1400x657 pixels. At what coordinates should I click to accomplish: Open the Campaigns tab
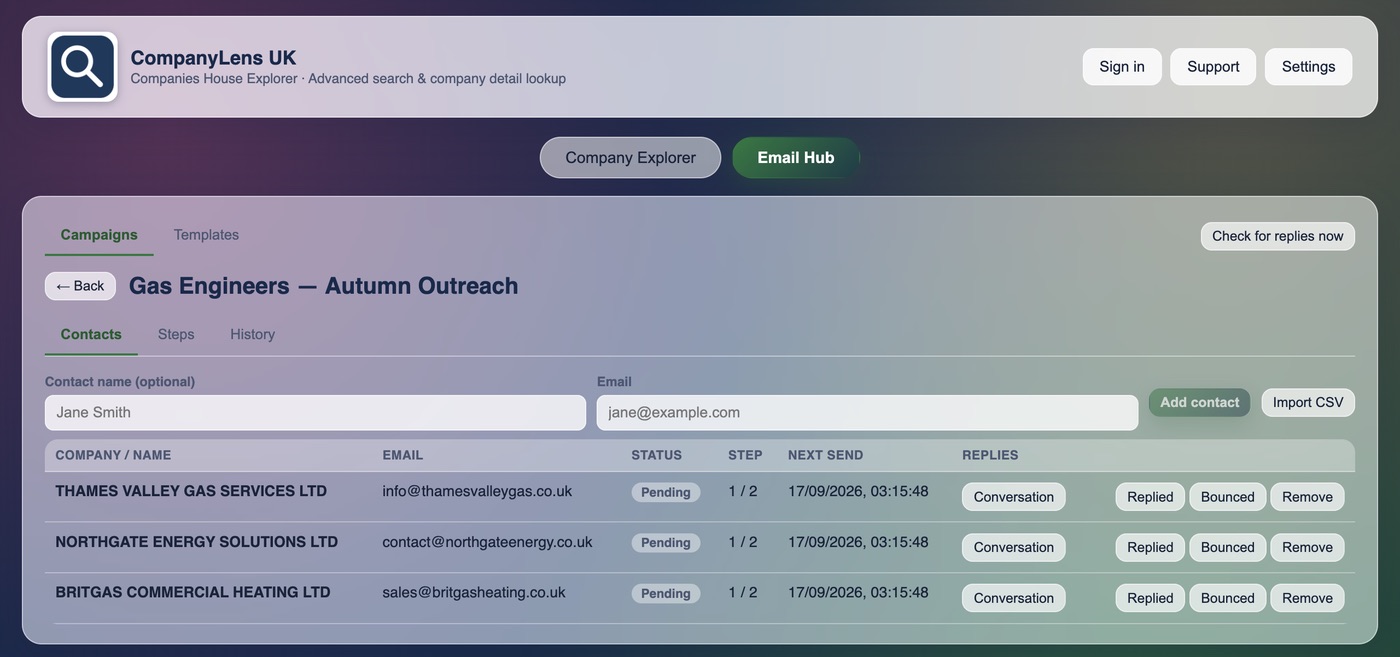point(99,235)
